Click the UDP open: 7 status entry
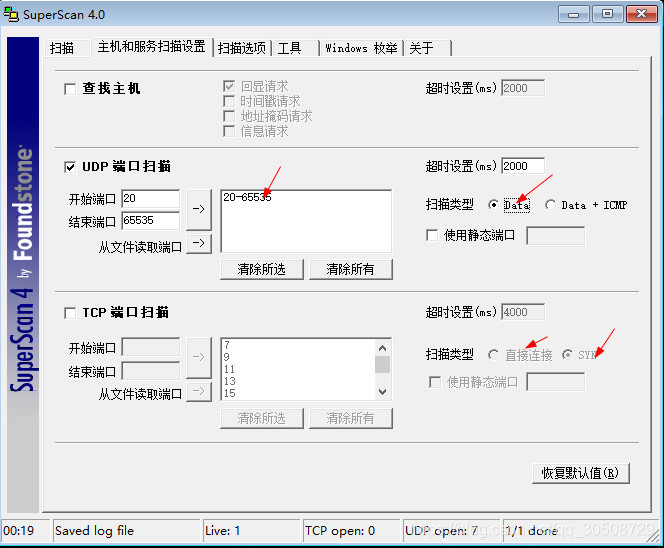 [x=441, y=531]
